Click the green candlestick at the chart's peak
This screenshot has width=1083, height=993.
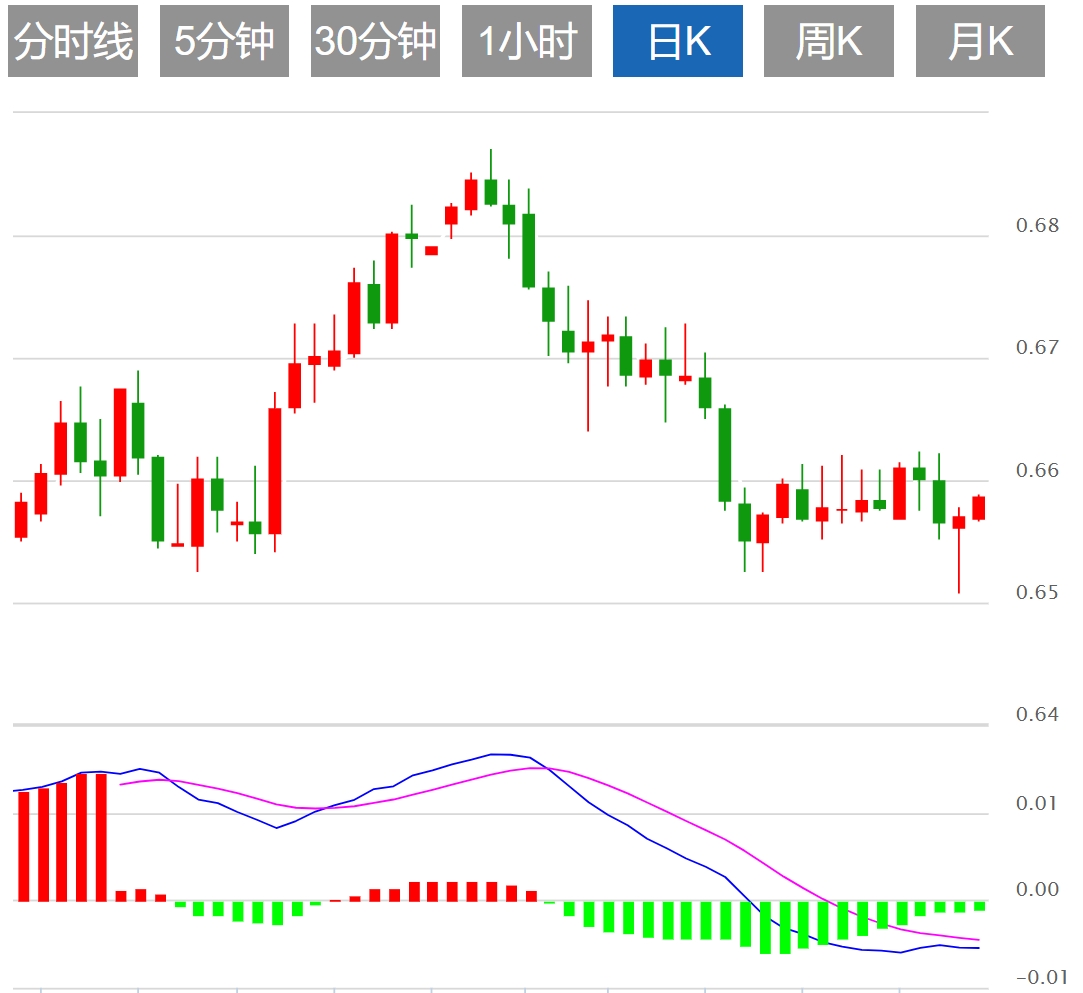pos(490,191)
